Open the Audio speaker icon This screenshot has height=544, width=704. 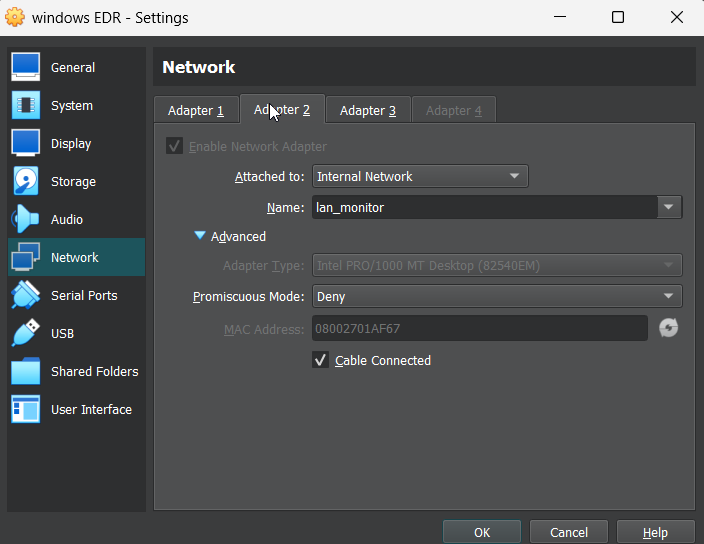coord(26,219)
